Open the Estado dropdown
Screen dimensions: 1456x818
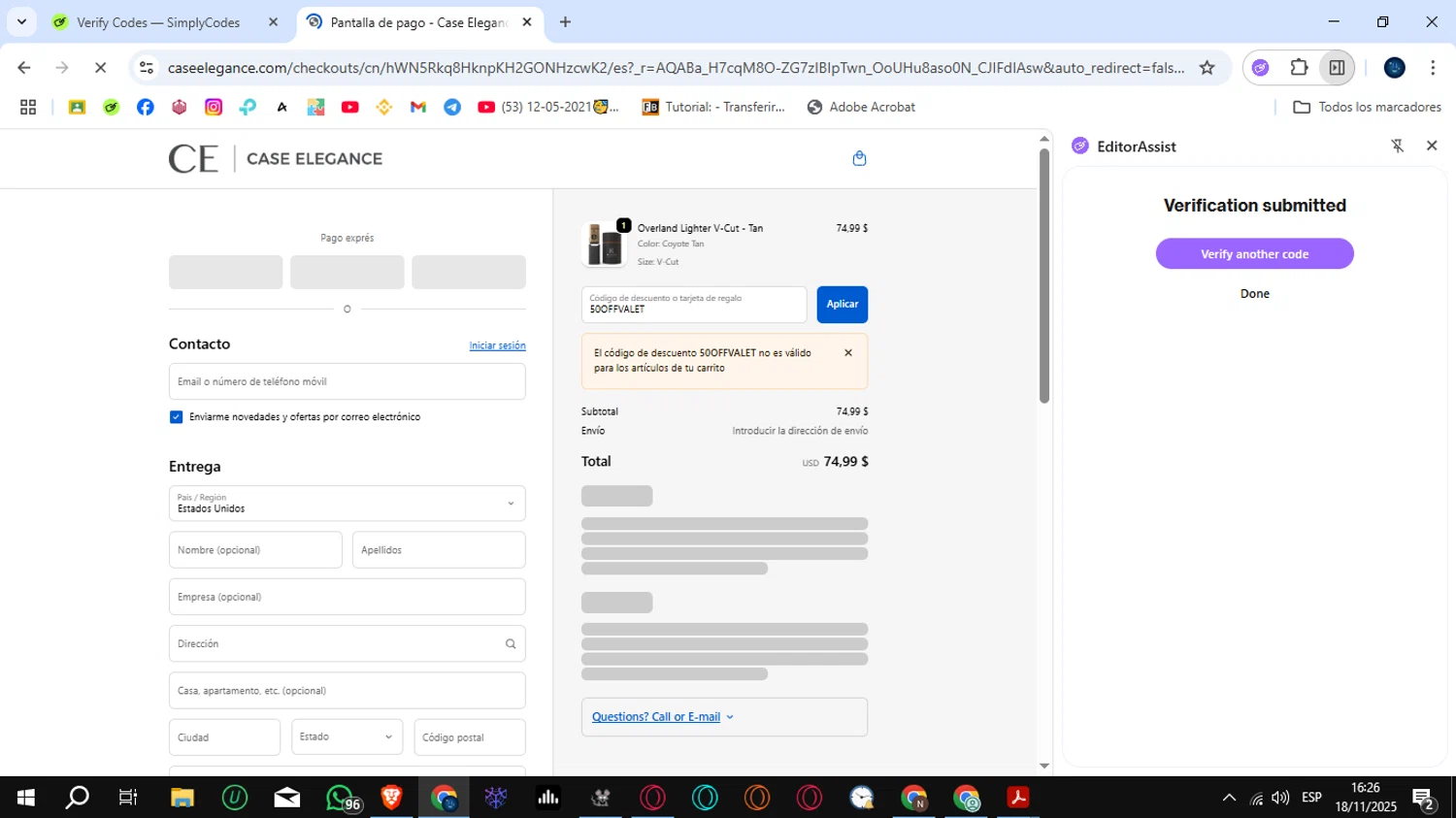pyautogui.click(x=347, y=737)
